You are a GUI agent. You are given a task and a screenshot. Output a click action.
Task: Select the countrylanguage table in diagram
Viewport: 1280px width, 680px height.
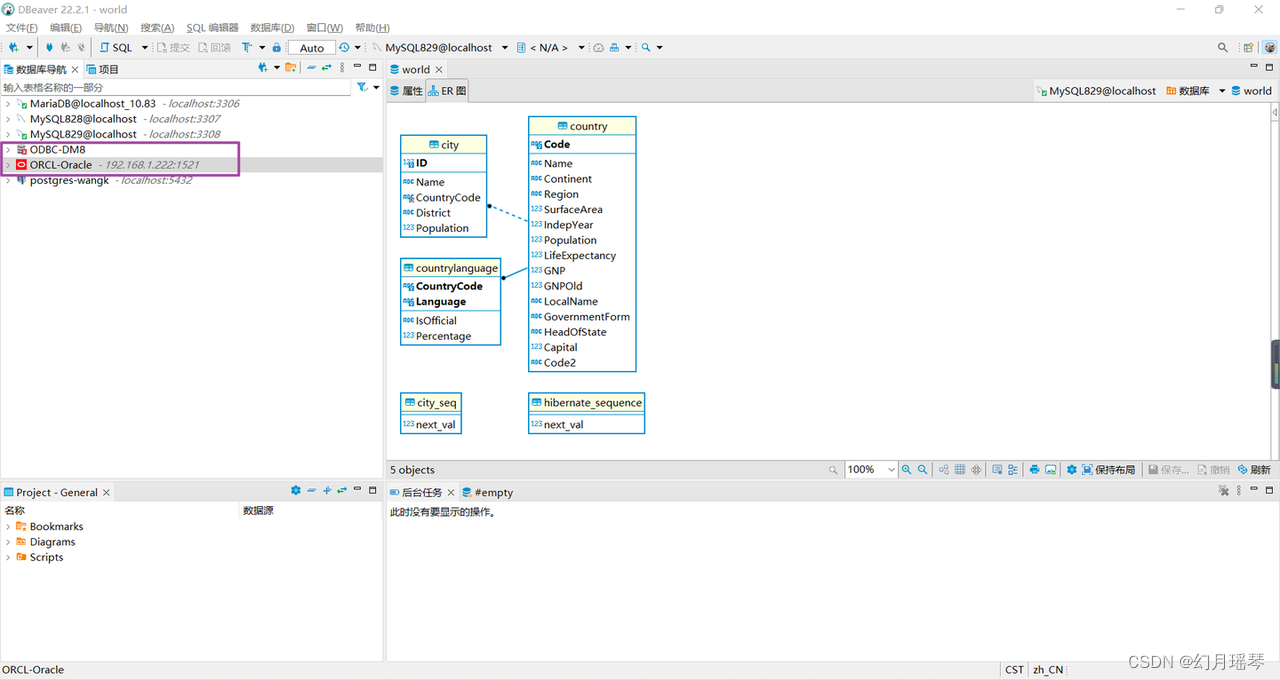point(450,268)
